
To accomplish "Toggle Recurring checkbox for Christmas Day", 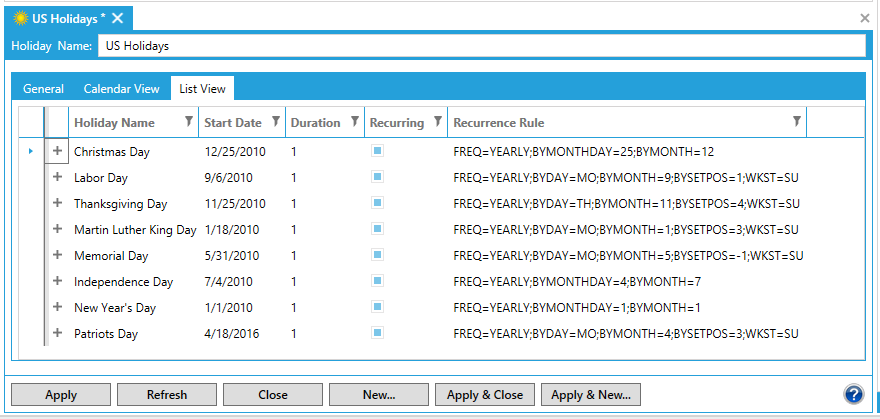I will point(377,151).
